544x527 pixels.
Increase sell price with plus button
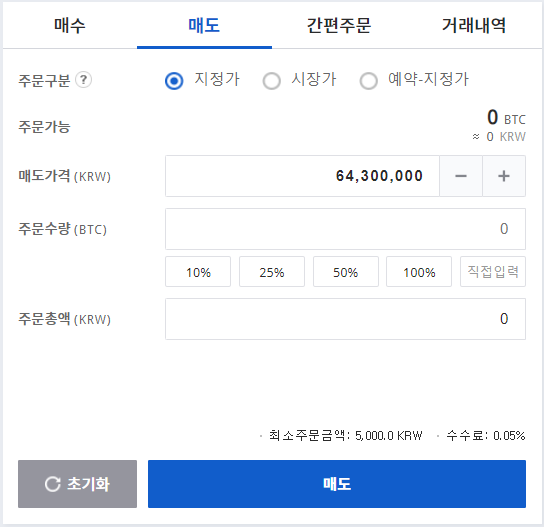(504, 176)
